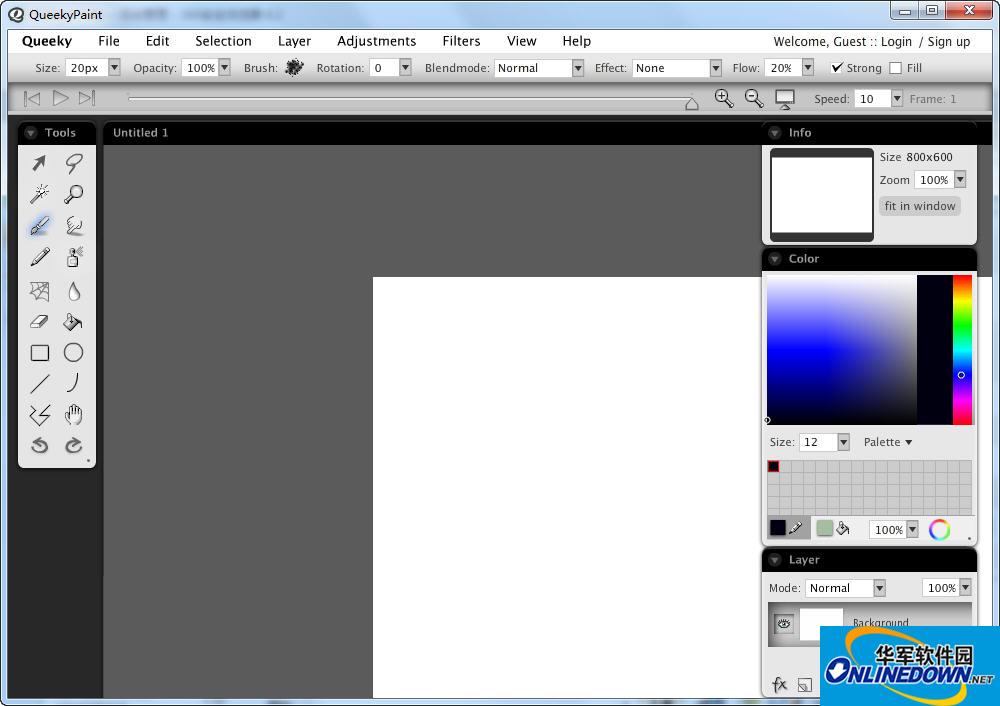The height and width of the screenshot is (706, 1000).
Task: Choose the magnifier zoom tool in Tools
Action: click(73, 194)
